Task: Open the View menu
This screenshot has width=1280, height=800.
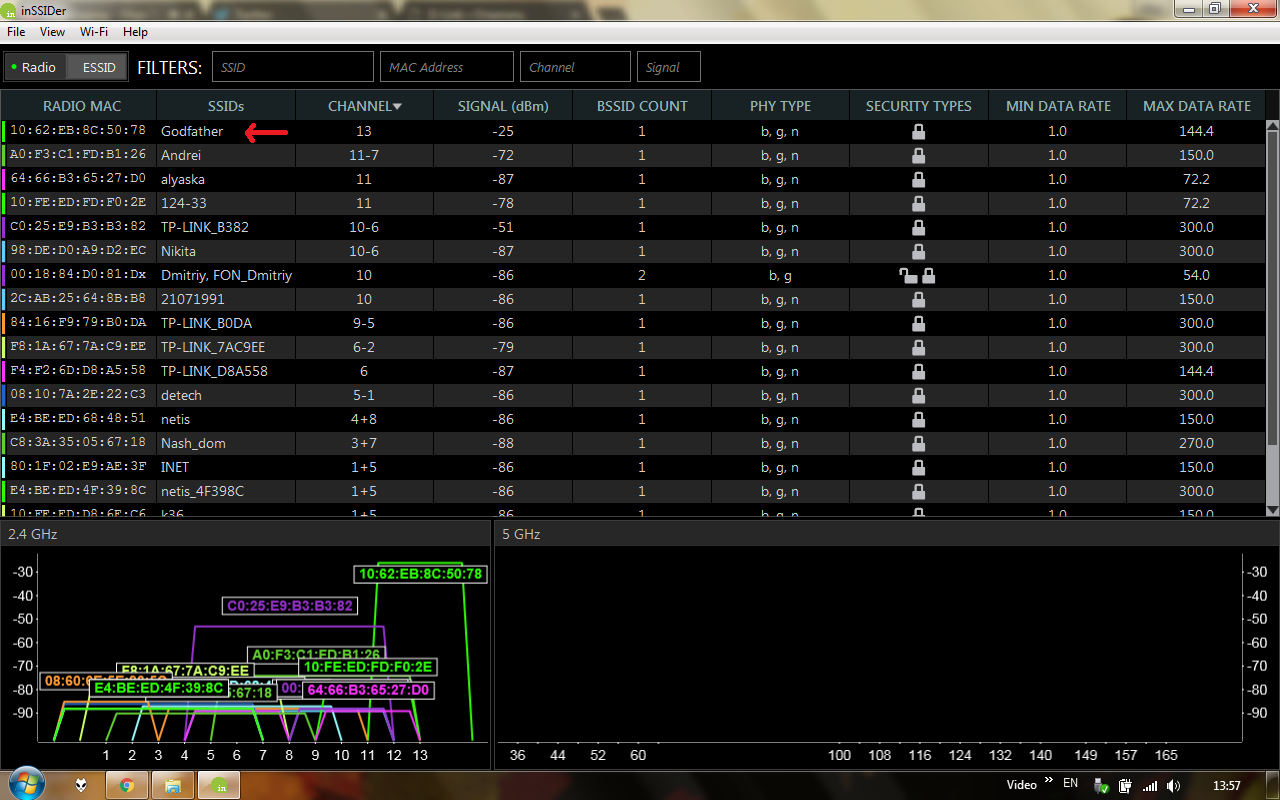Action: click(x=52, y=32)
